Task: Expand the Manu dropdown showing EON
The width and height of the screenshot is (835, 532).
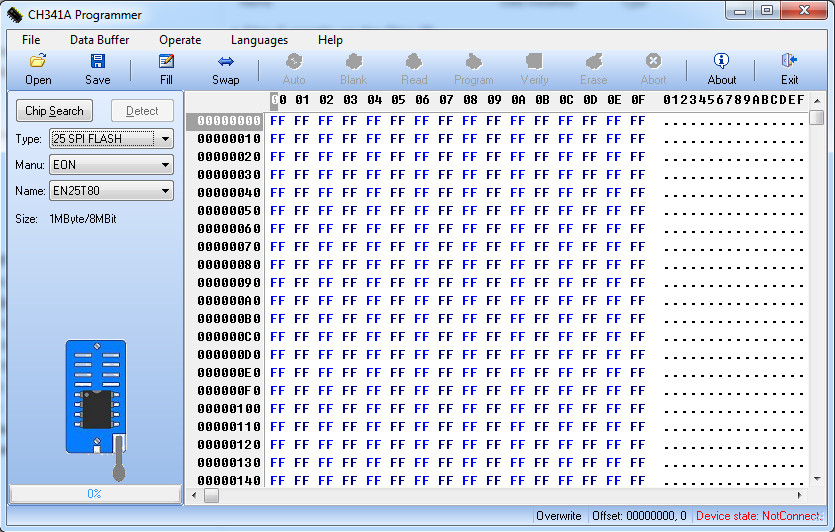Action: pos(166,165)
